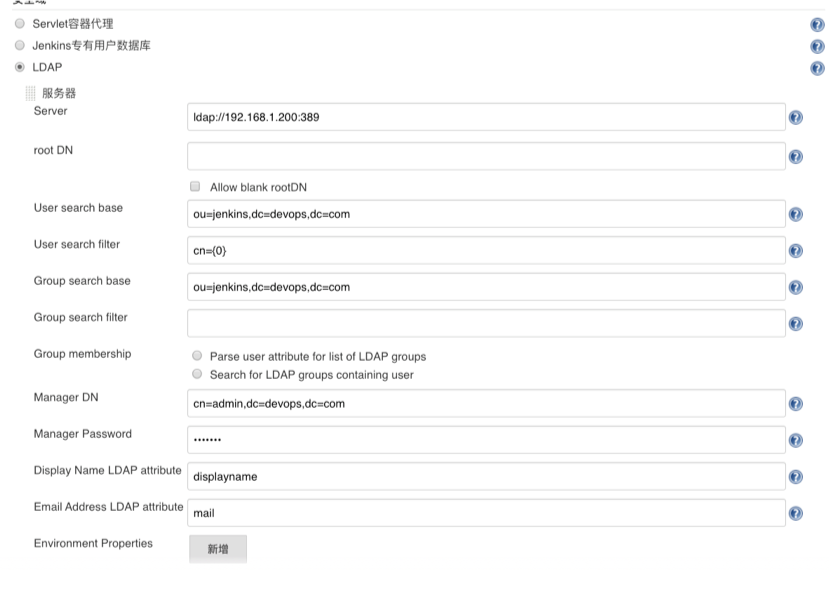Image resolution: width=829 pixels, height=589 pixels.
Task: Show help for User search base
Action: point(796,215)
